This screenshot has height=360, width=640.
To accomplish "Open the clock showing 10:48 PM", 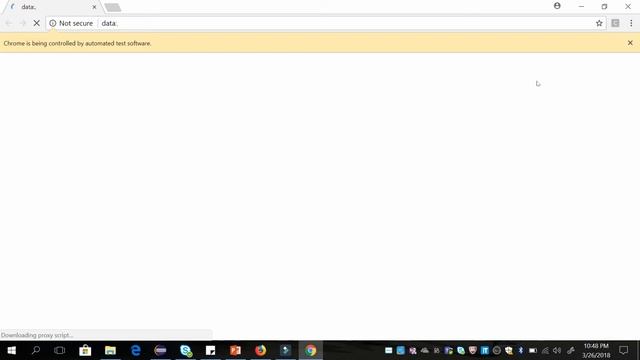I will (596, 350).
